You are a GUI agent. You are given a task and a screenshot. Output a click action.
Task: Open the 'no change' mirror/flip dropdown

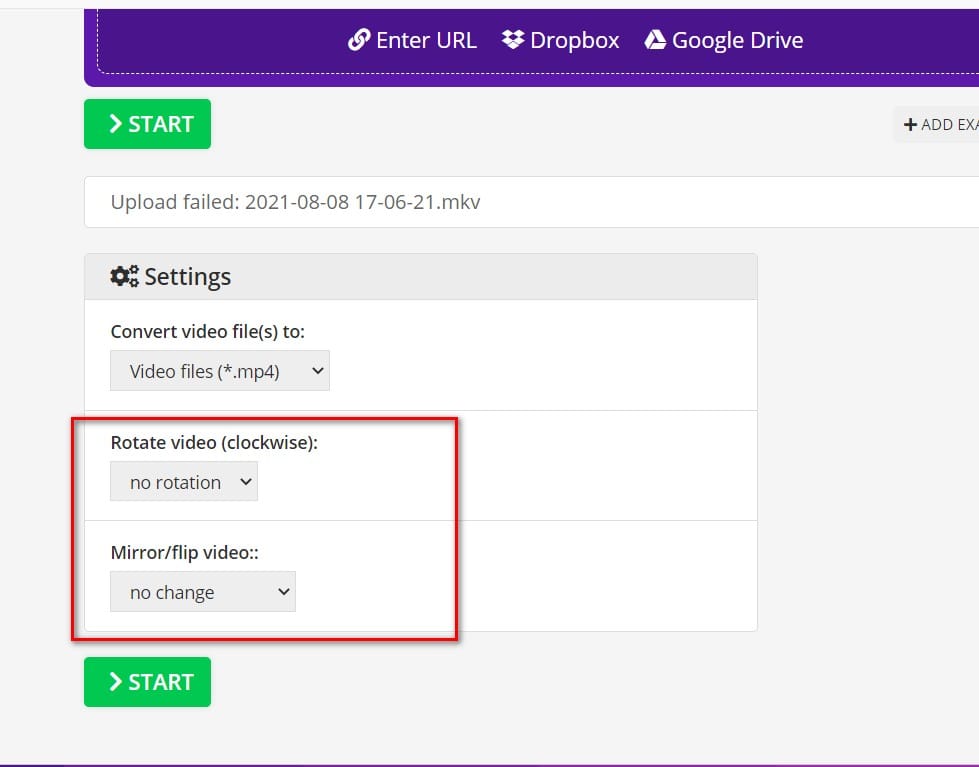(x=203, y=592)
